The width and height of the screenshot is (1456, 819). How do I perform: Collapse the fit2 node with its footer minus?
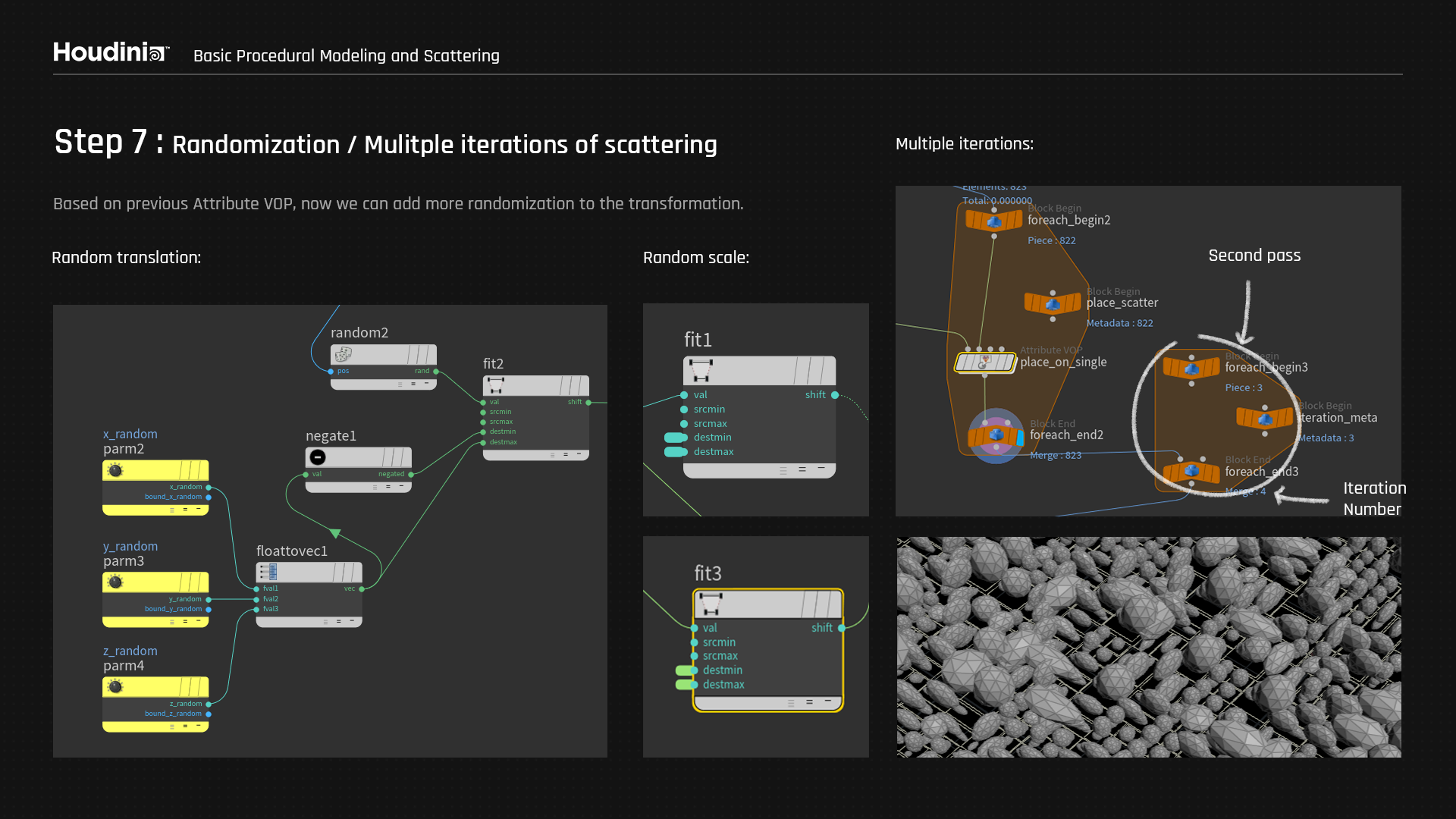(x=579, y=454)
